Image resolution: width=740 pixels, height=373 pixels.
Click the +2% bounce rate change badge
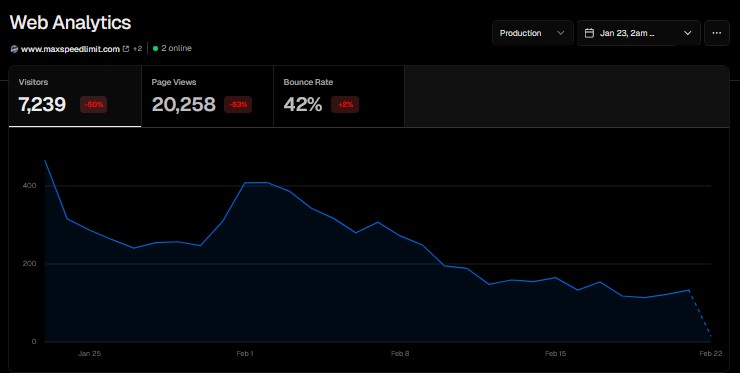coord(345,104)
